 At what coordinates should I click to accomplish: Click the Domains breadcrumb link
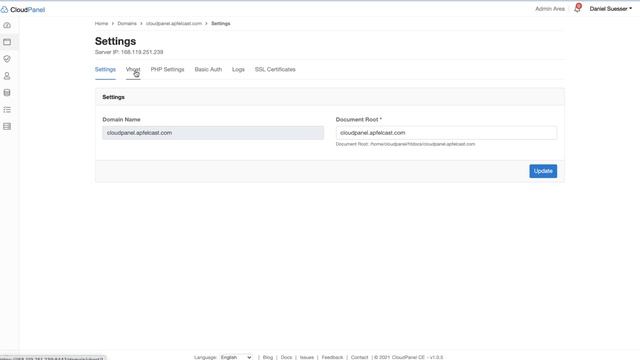[127, 23]
